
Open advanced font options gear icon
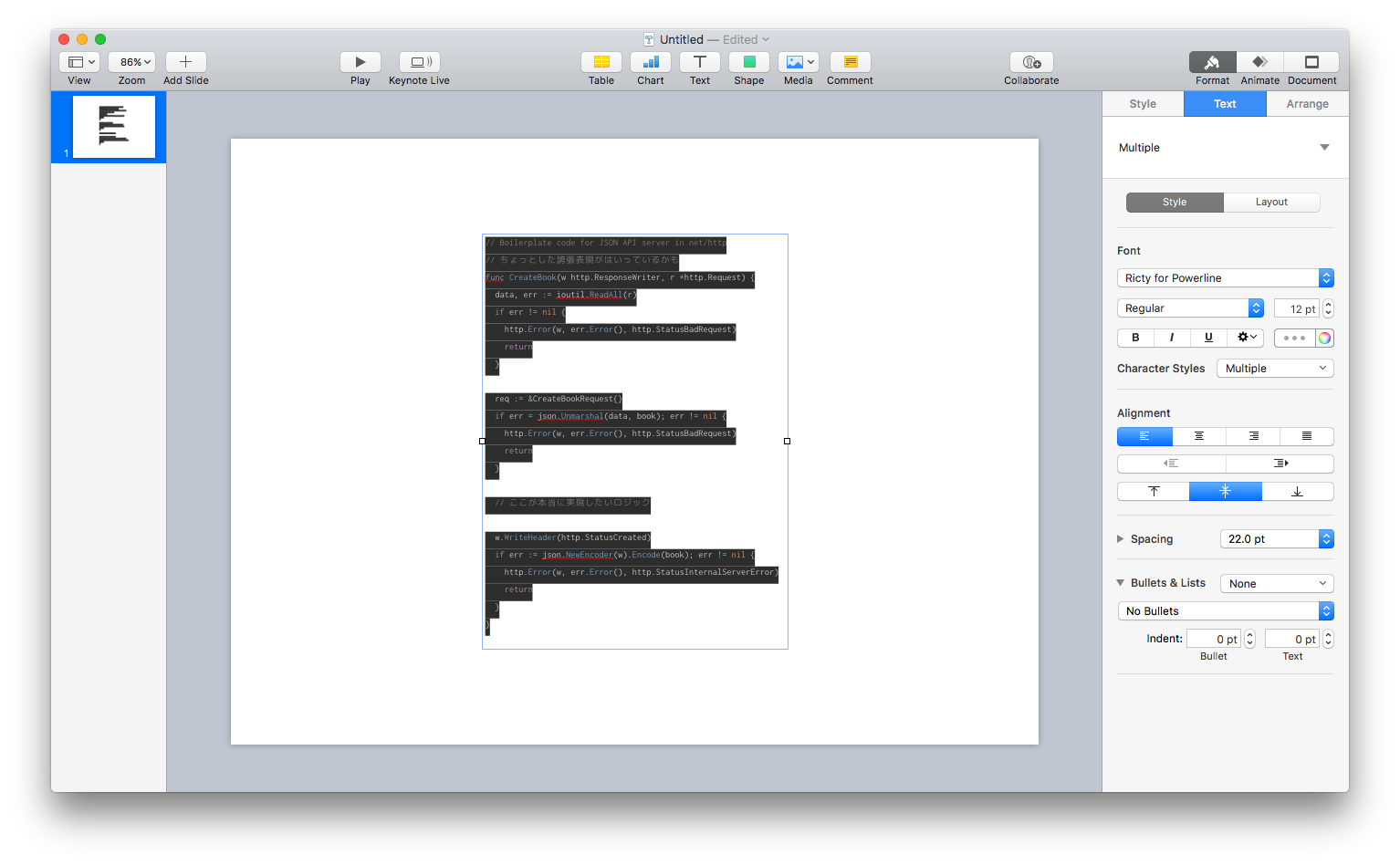[1246, 338]
